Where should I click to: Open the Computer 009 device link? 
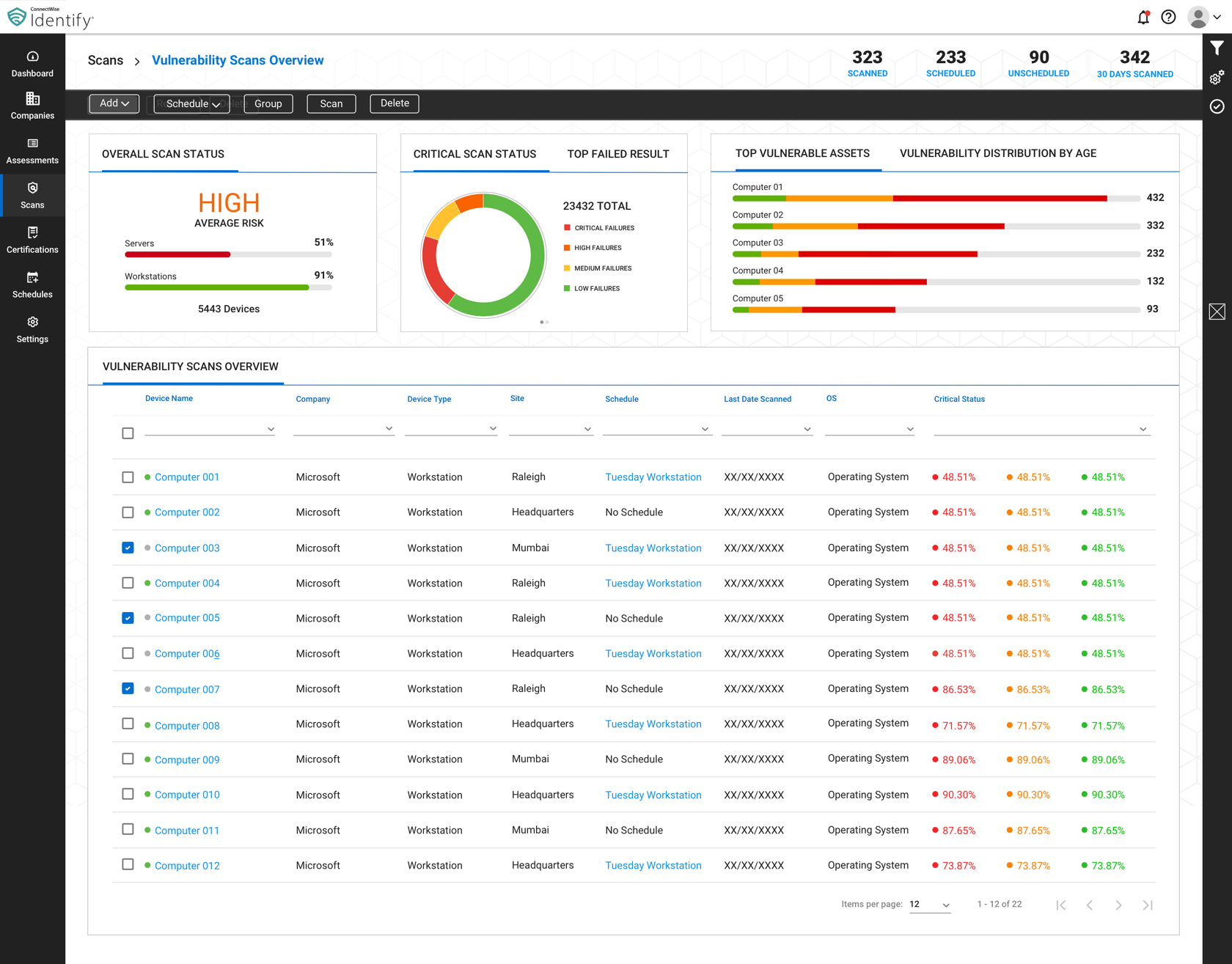coord(187,759)
